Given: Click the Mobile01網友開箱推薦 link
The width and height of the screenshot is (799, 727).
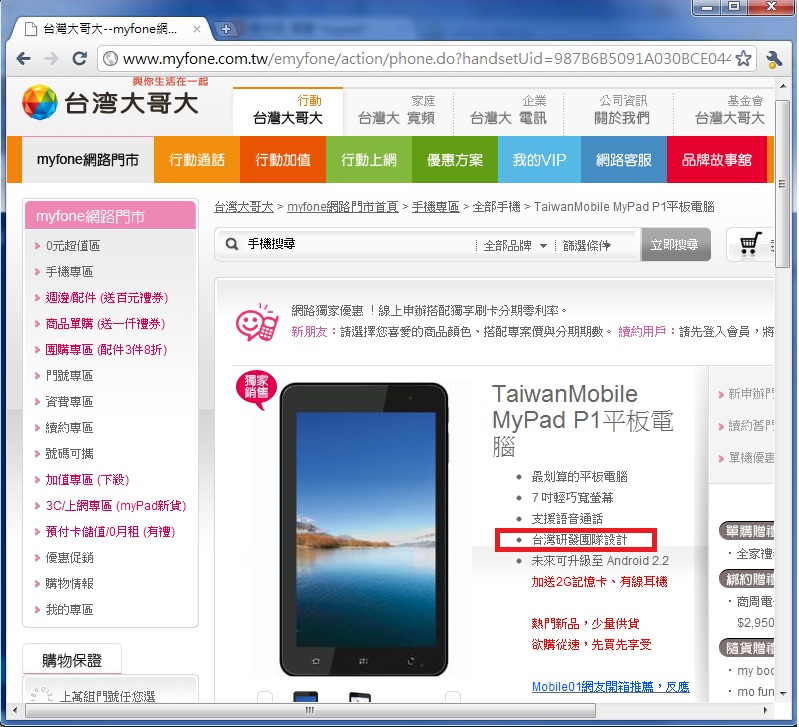Looking at the screenshot, I should 610,687.
